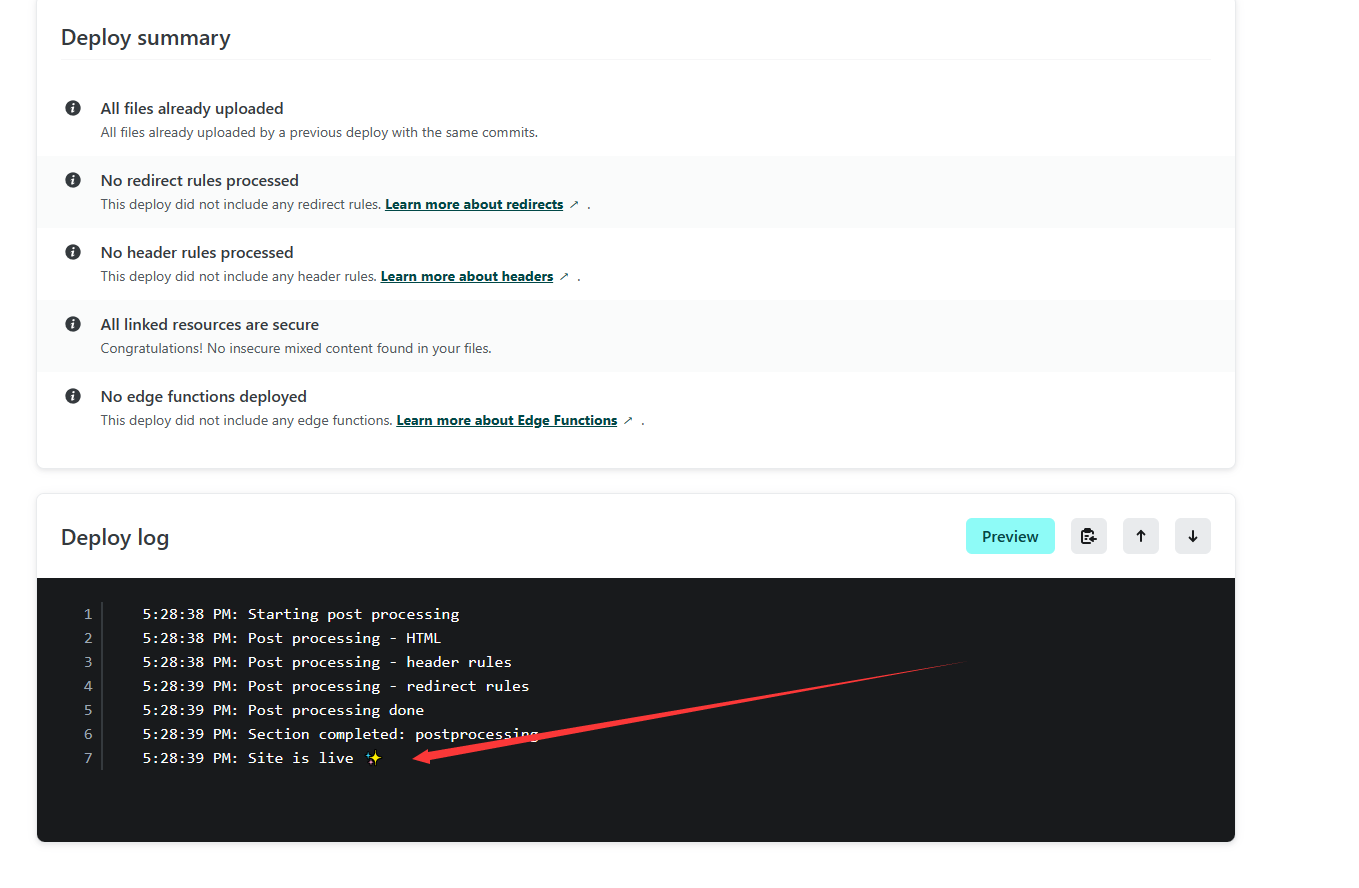
Task: Click the Post processing done log entry
Action: point(283,710)
